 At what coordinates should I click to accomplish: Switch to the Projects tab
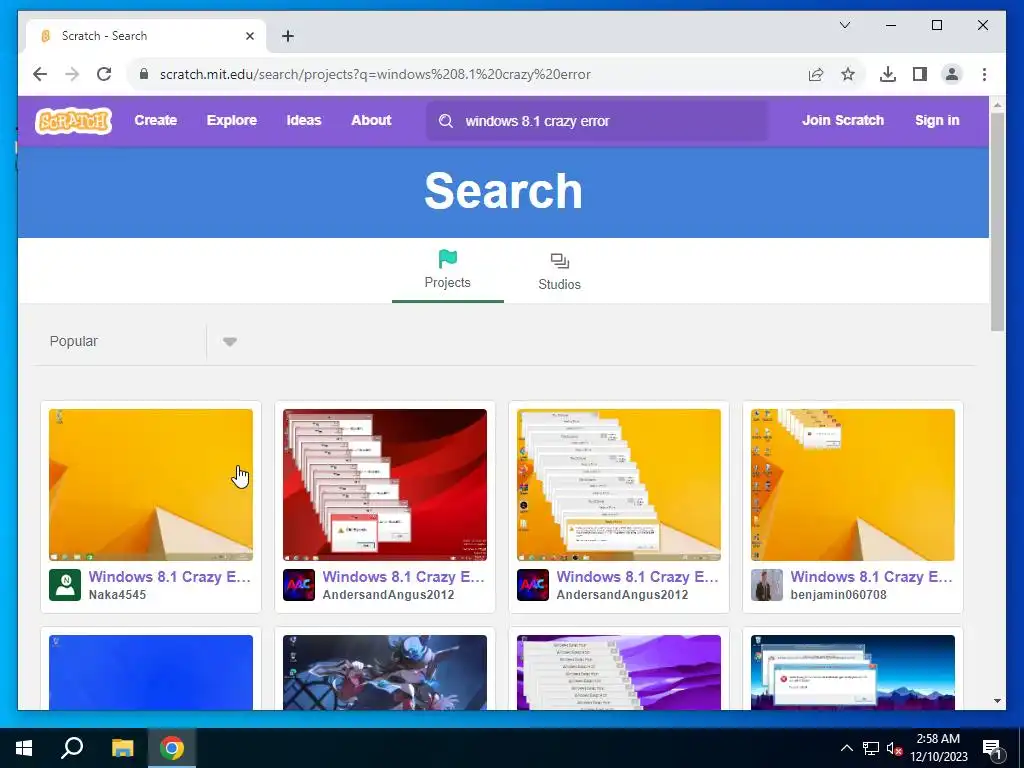[447, 270]
